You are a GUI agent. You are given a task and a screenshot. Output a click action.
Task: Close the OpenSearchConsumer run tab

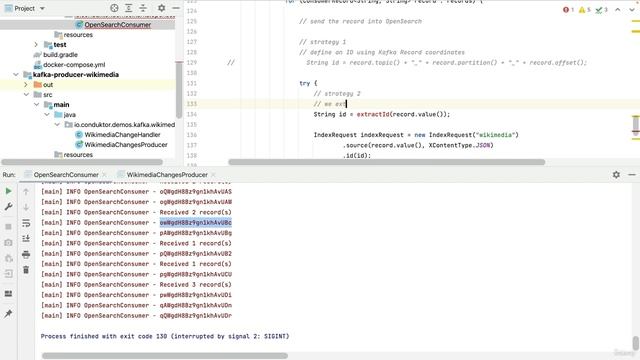104,175
